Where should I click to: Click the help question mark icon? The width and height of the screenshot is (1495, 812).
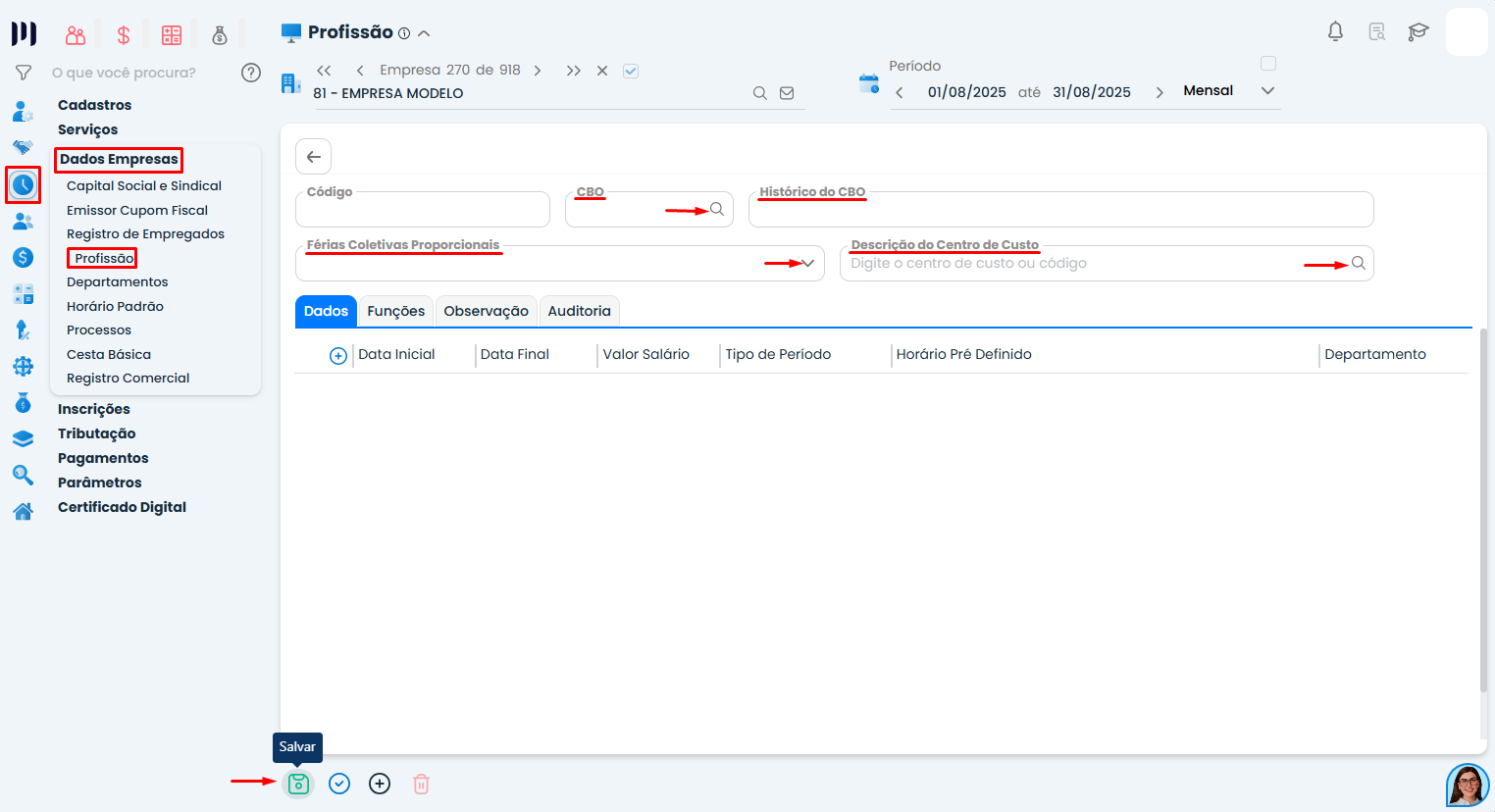point(251,73)
